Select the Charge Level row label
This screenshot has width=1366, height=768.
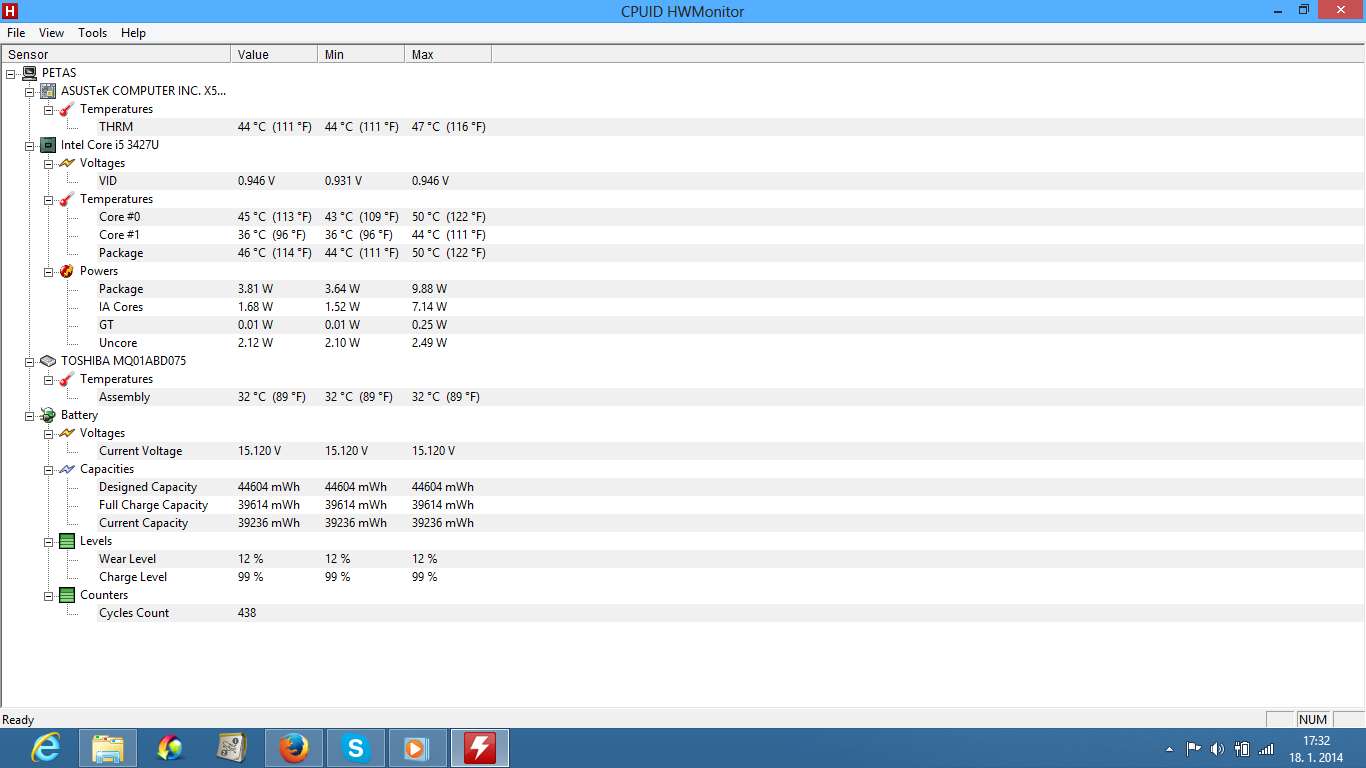tap(133, 577)
